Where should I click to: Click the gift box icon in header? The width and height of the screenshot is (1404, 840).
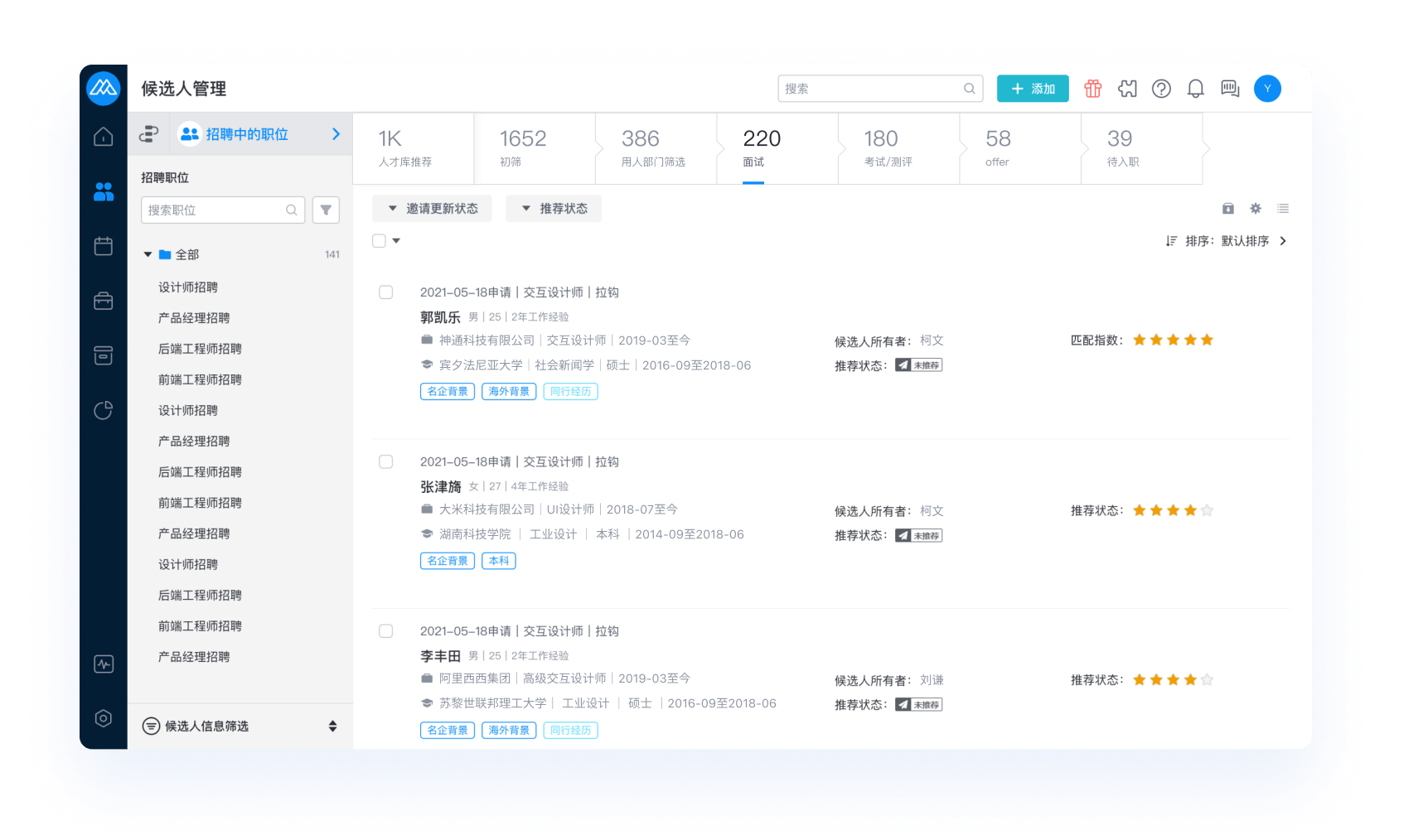(x=1092, y=89)
